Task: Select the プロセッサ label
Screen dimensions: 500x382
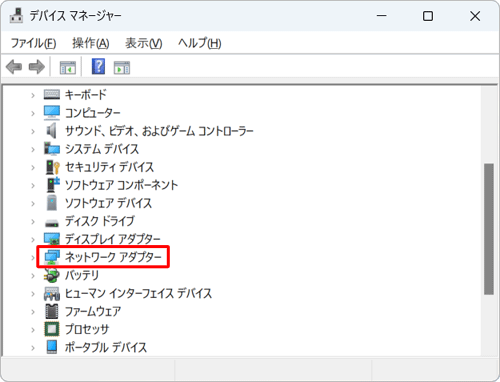Action: pos(87,329)
